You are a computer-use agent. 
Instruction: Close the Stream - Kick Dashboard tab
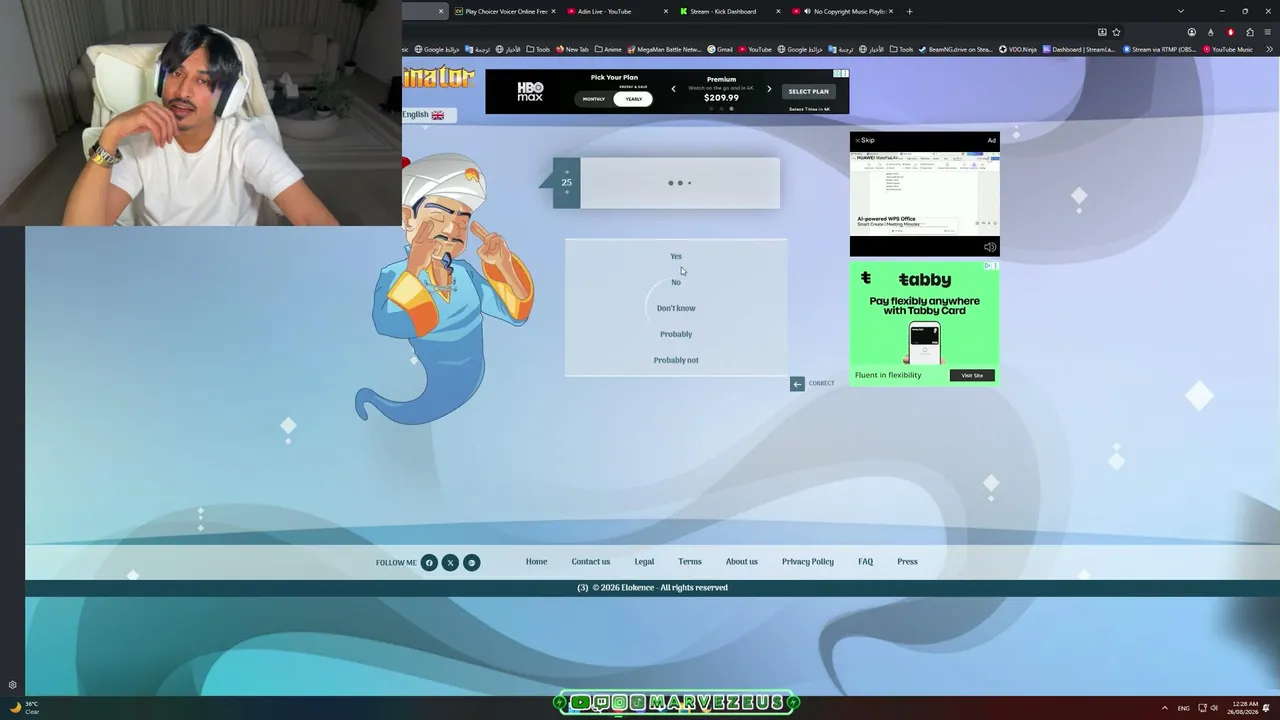(778, 11)
